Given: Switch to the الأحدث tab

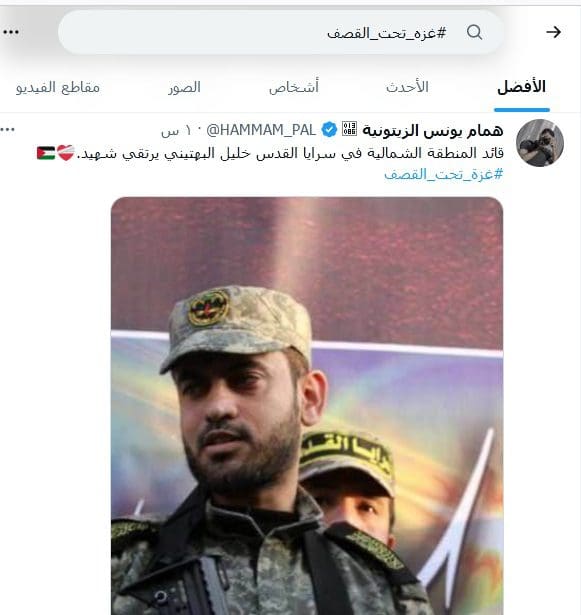Looking at the screenshot, I should pyautogui.click(x=407, y=87).
